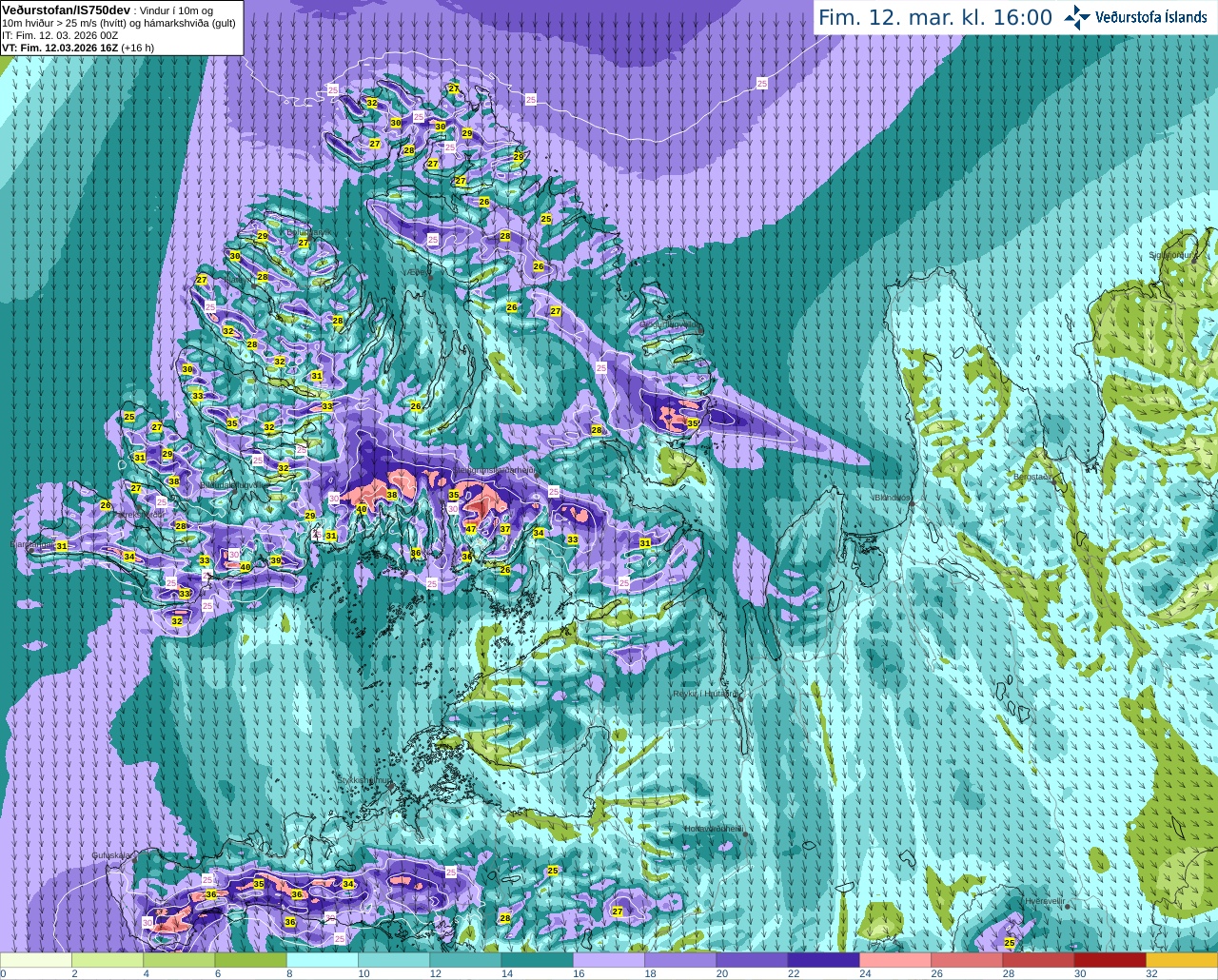1218x980 pixels.
Task: Select the dark indigo 22–24 legend swatch
Action: click(823, 960)
